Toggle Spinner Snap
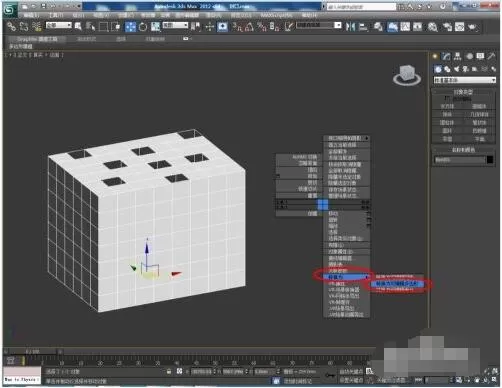502x388 pixels. [275, 27]
